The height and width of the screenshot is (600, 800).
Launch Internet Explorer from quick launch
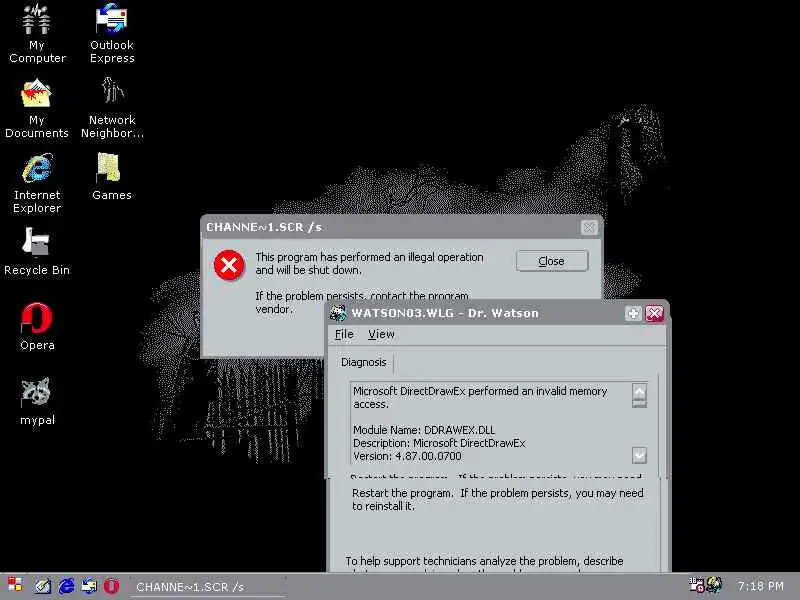click(x=66, y=586)
